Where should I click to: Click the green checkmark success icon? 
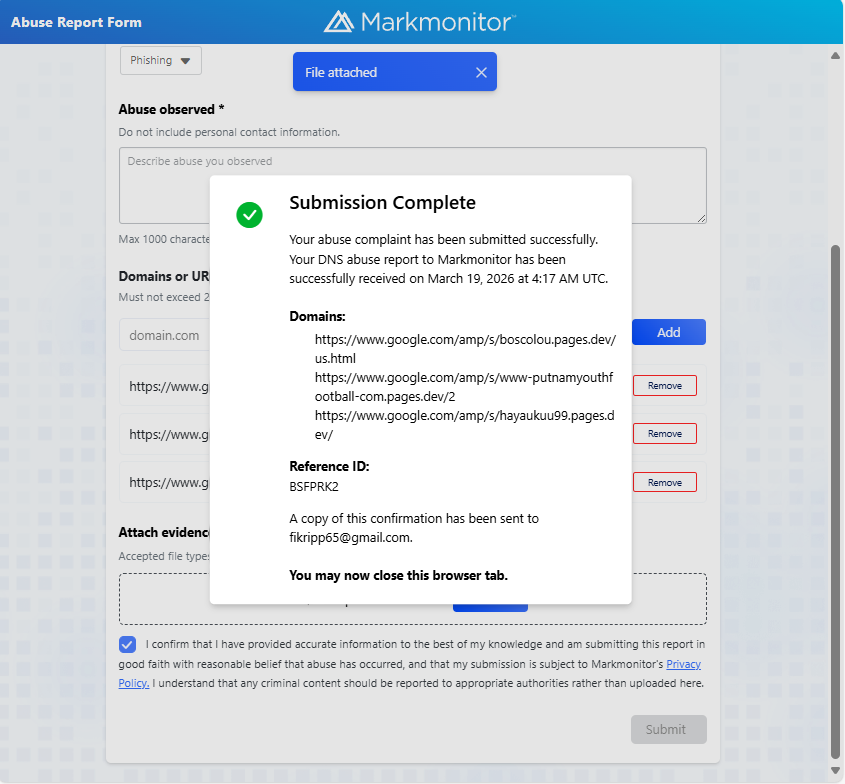pos(250,214)
